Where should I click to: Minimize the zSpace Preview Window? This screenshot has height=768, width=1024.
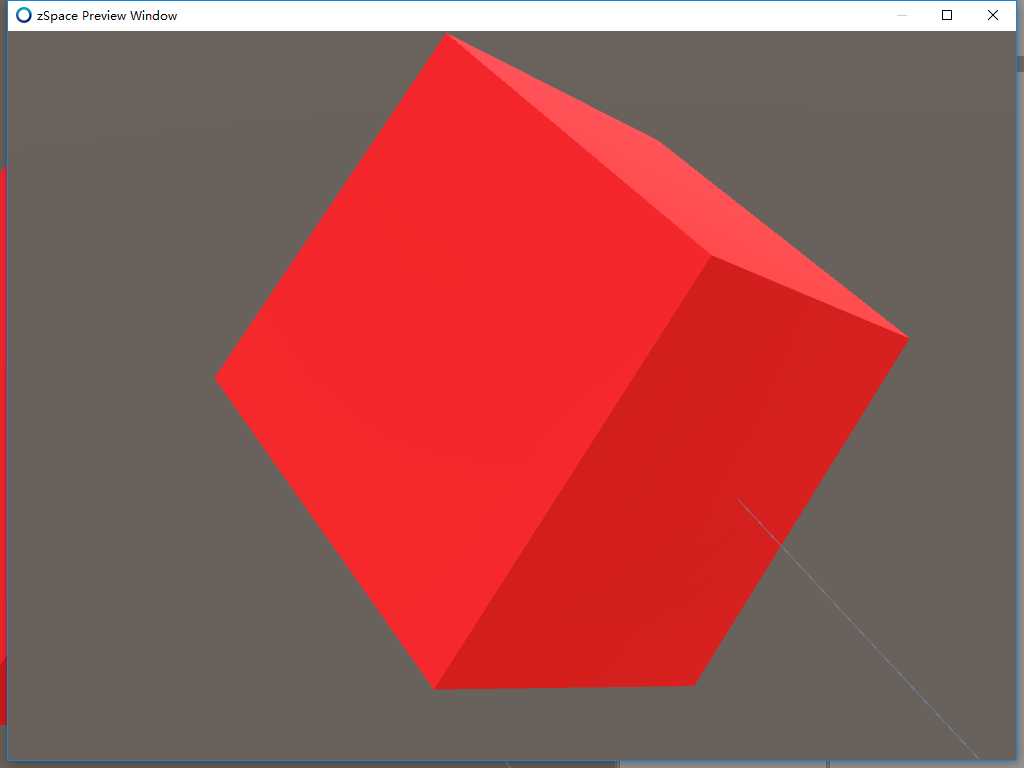click(x=902, y=15)
